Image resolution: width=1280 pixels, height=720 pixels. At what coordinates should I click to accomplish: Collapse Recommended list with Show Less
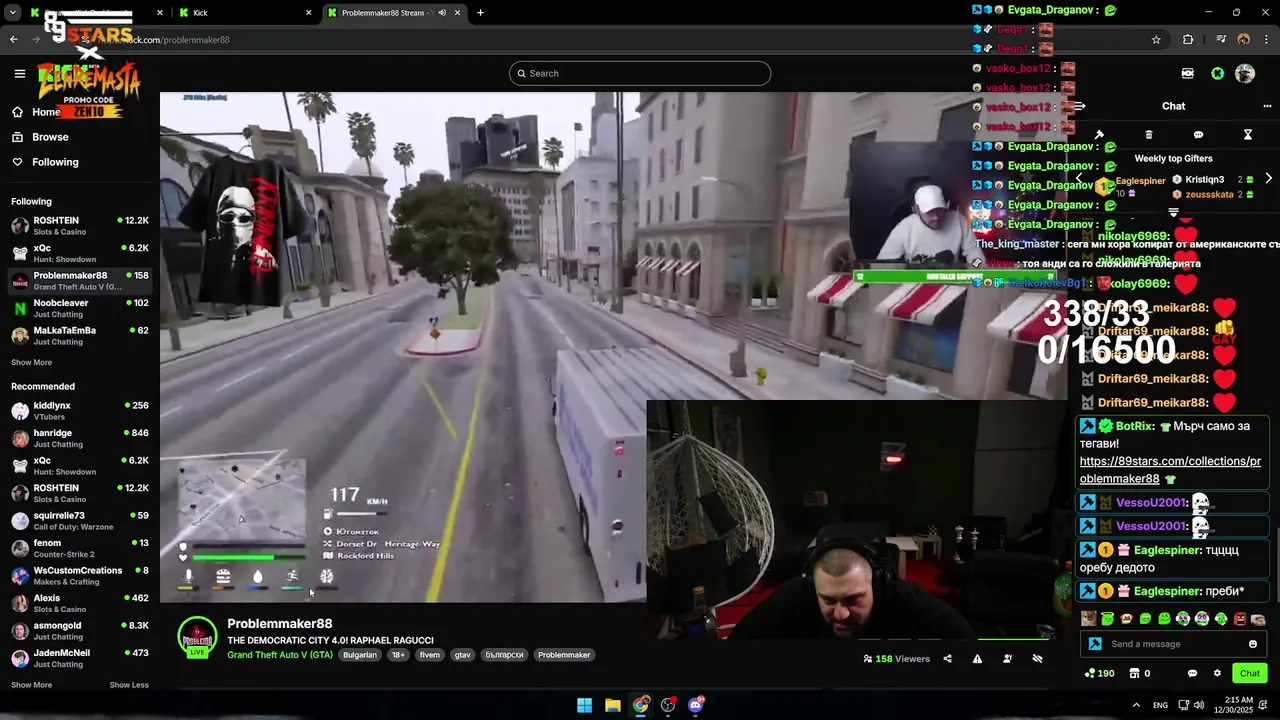129,685
